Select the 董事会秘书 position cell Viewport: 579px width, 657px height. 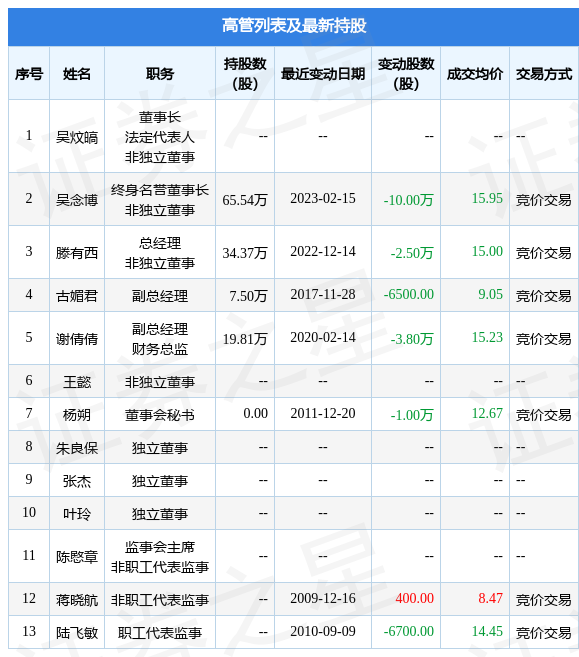160,415
